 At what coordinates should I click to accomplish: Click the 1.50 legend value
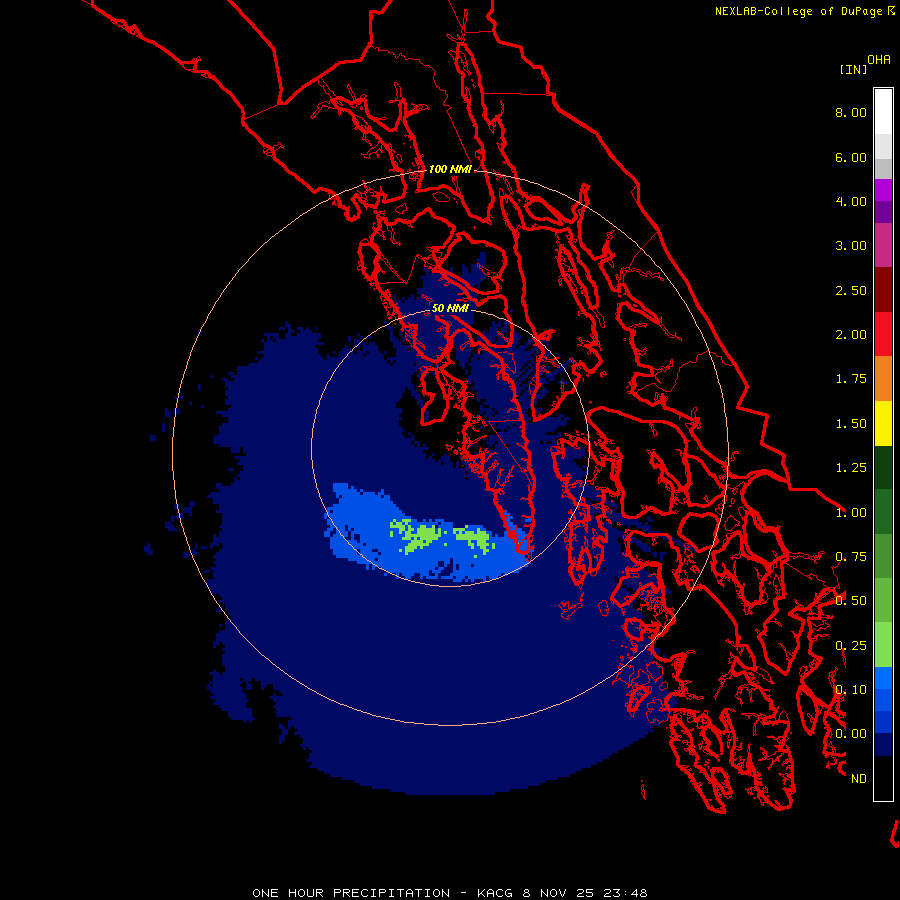[x=850, y=424]
